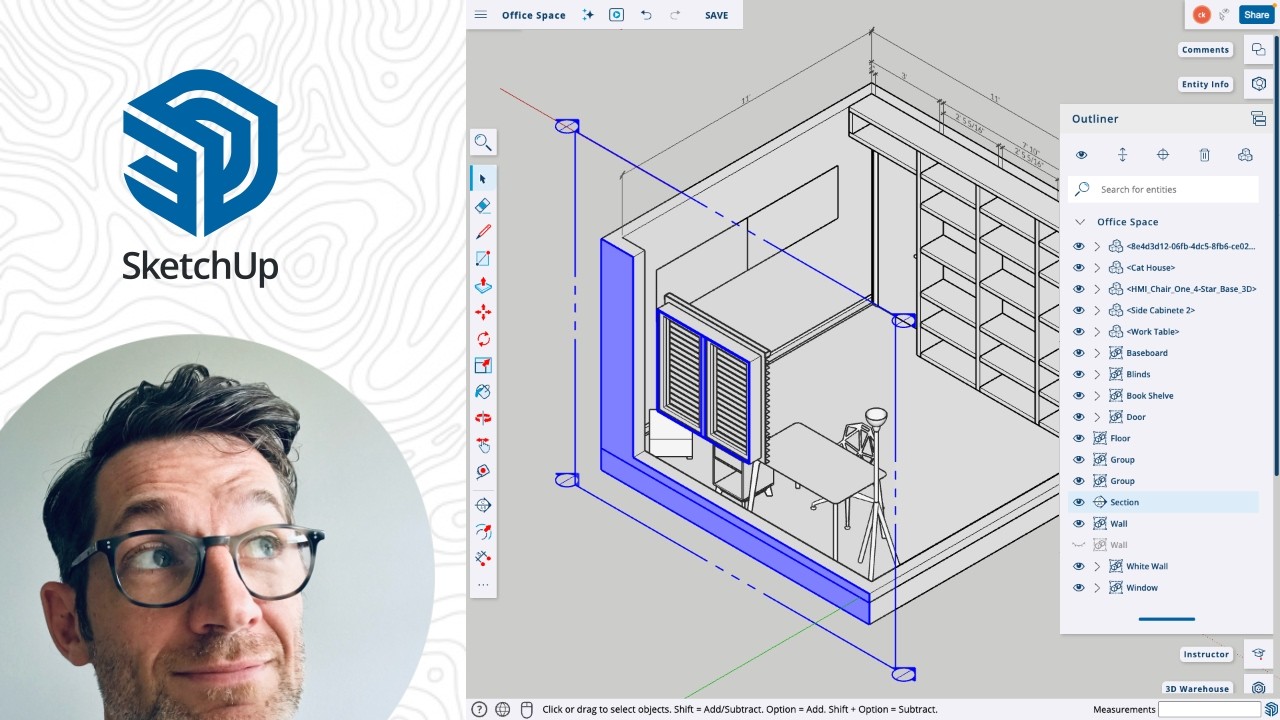
Task: Hide the Baseboard group
Action: click(1079, 353)
